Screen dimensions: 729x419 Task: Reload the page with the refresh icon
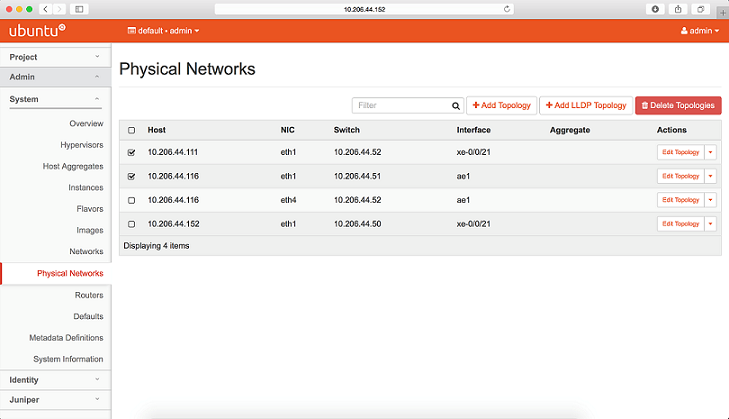507,9
